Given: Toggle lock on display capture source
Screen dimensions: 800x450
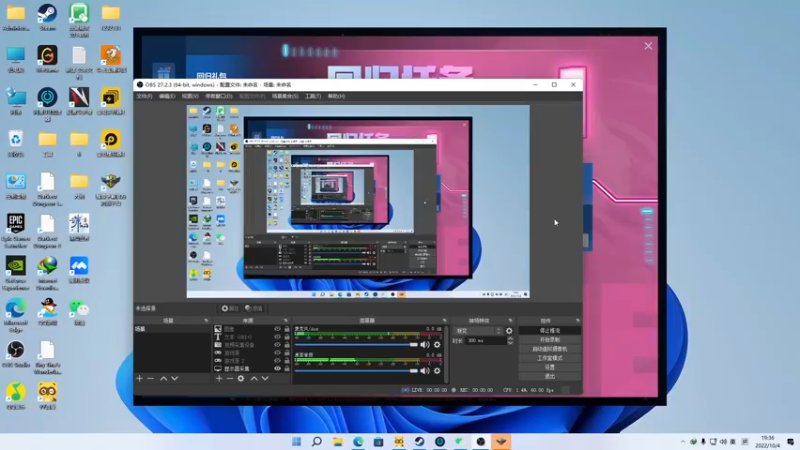Looking at the screenshot, I should (x=287, y=368).
